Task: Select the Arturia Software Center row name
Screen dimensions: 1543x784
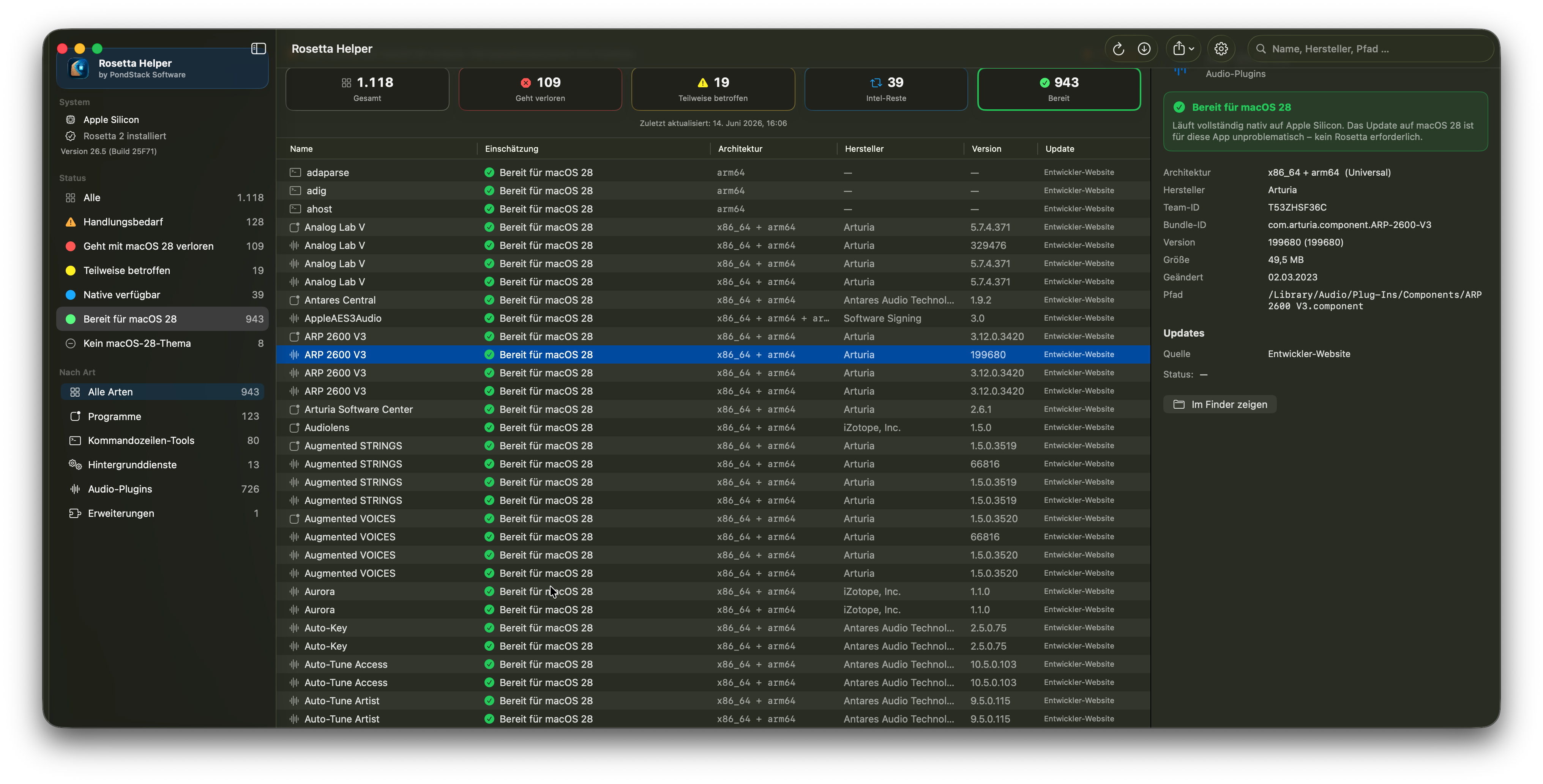Action: pyautogui.click(x=358, y=409)
